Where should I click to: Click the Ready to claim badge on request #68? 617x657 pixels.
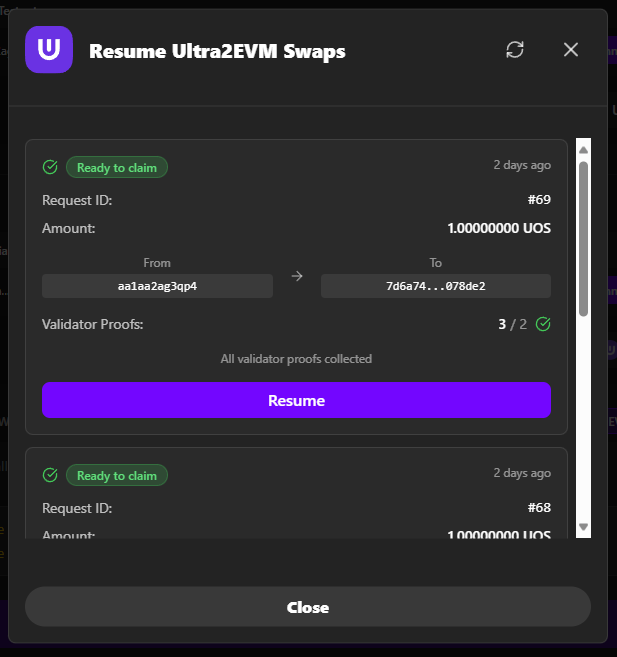coord(117,475)
